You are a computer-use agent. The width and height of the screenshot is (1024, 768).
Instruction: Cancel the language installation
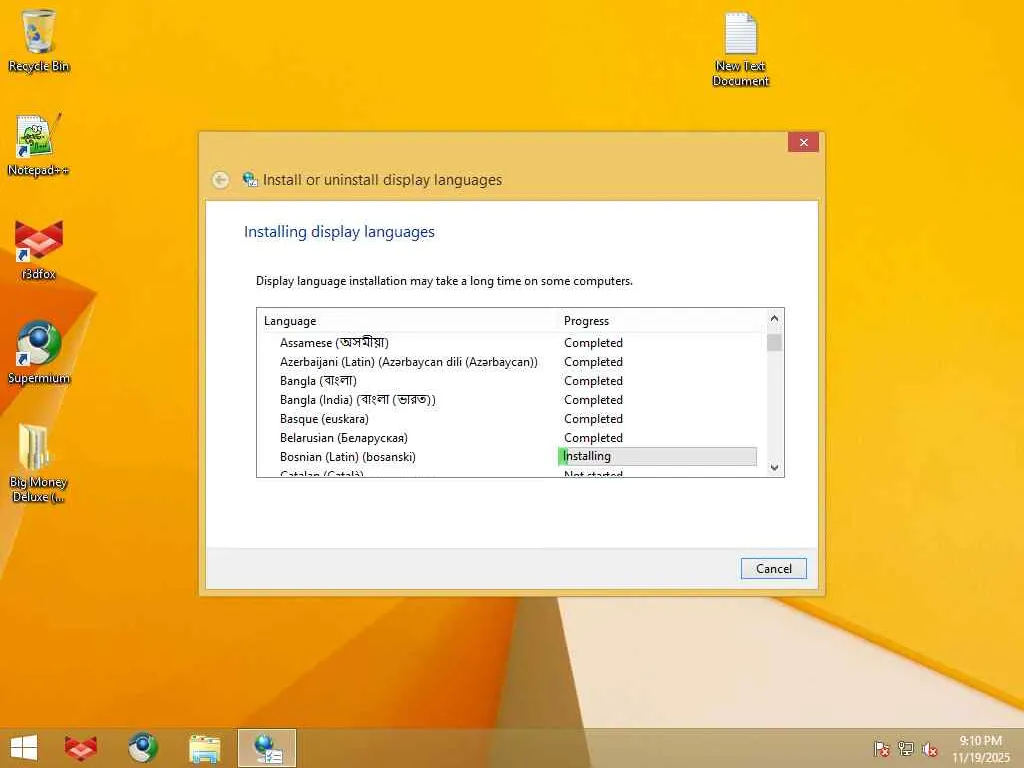click(774, 568)
